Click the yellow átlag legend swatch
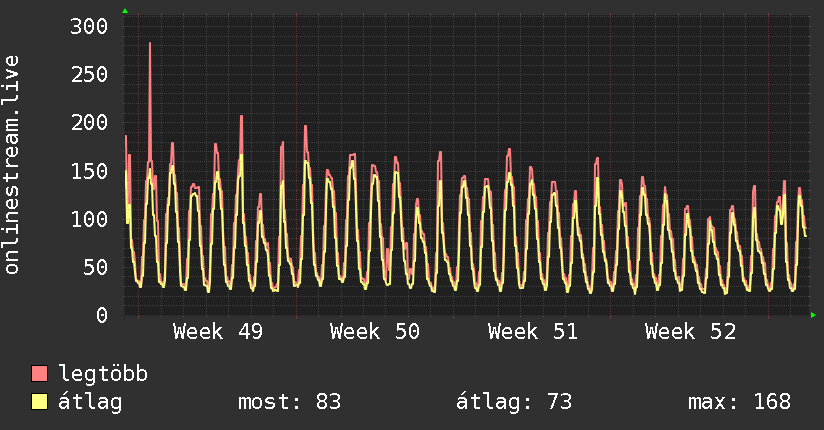The width and height of the screenshot is (824, 430). tap(40, 402)
